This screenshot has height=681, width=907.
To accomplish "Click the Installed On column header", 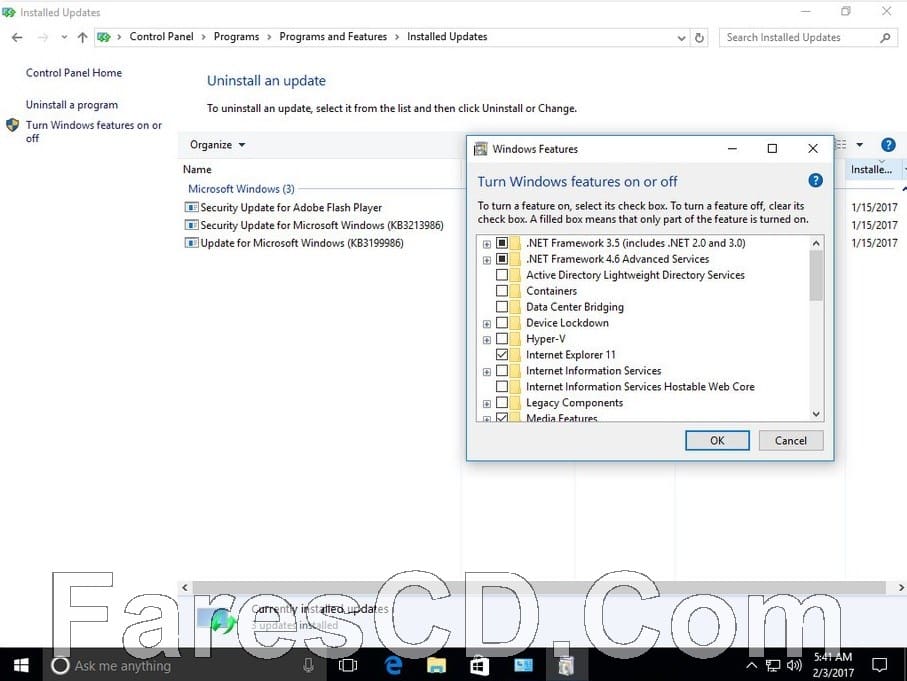I will coord(872,170).
